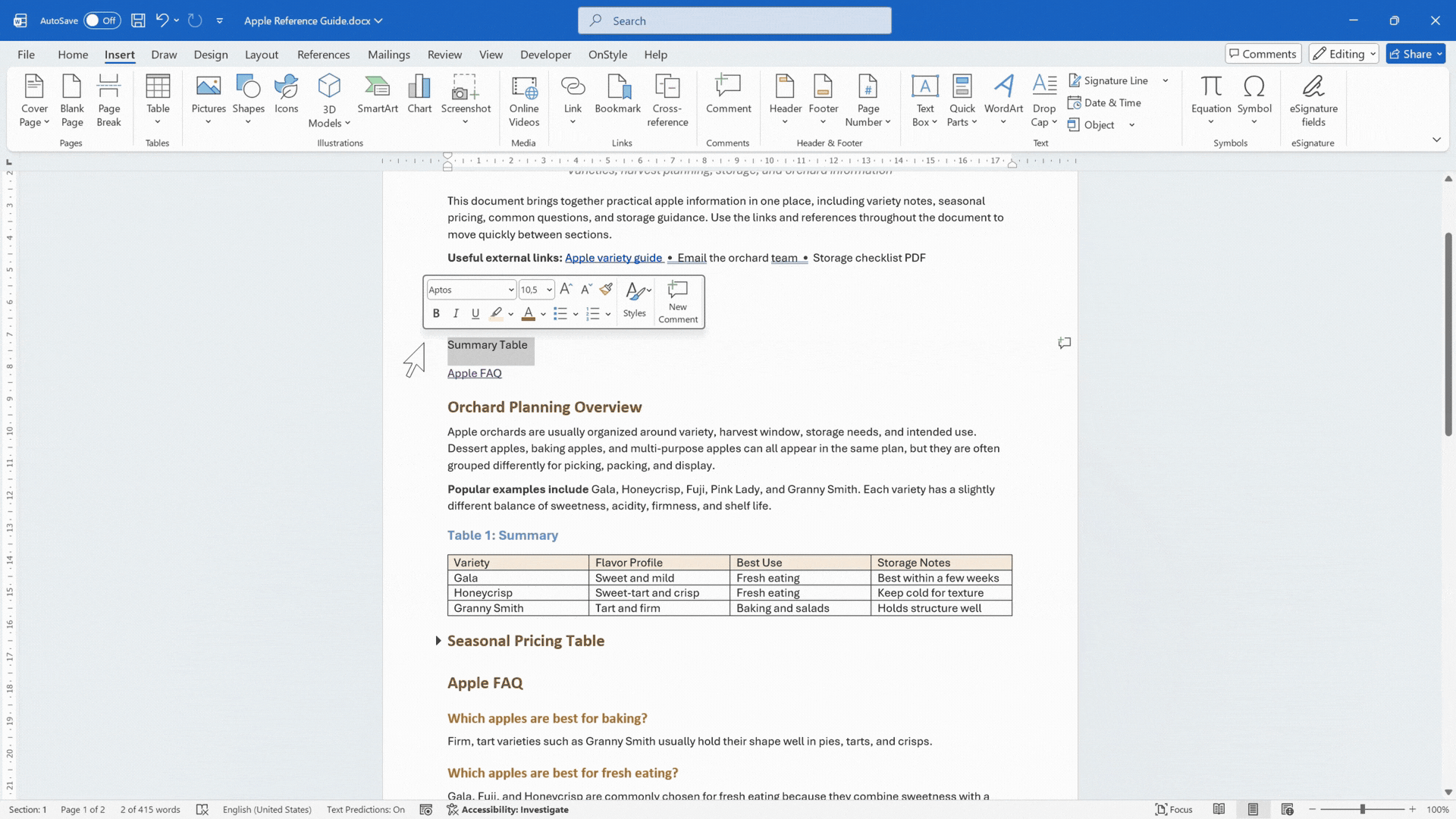
Task: Add a Comment from the ribbon
Action: [x=728, y=95]
